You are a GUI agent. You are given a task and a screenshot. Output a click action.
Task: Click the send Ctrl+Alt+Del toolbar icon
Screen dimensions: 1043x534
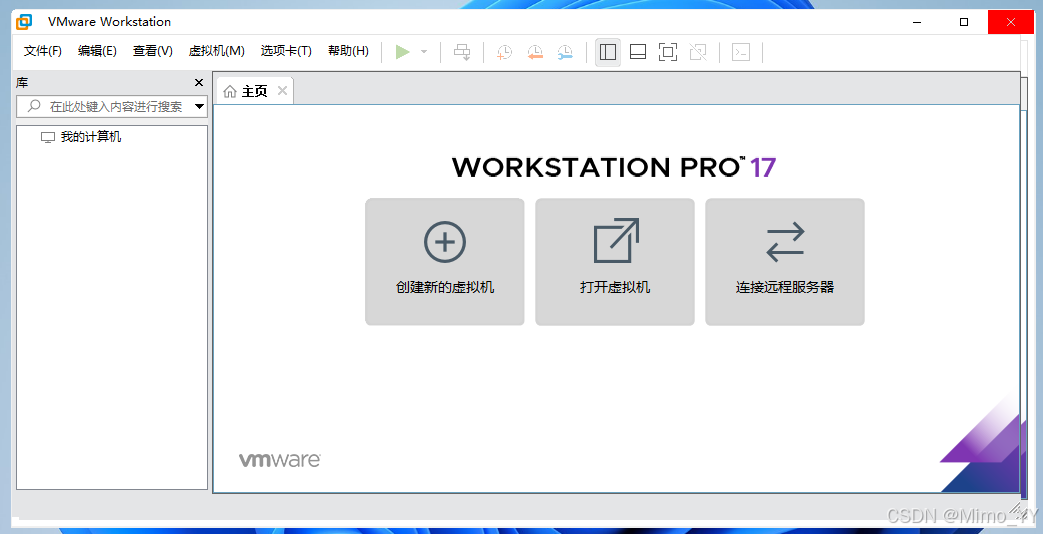pyautogui.click(x=462, y=52)
